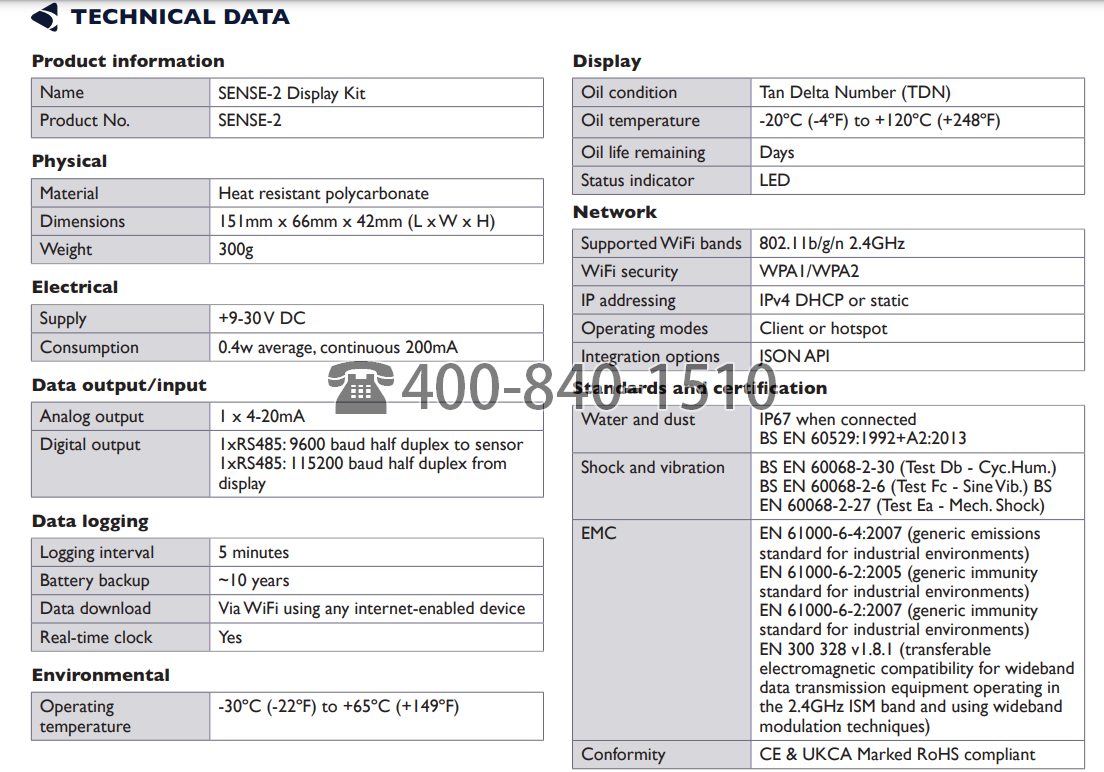Select the "+9-30V DC" supply value
This screenshot has width=1104, height=772.
(262, 318)
